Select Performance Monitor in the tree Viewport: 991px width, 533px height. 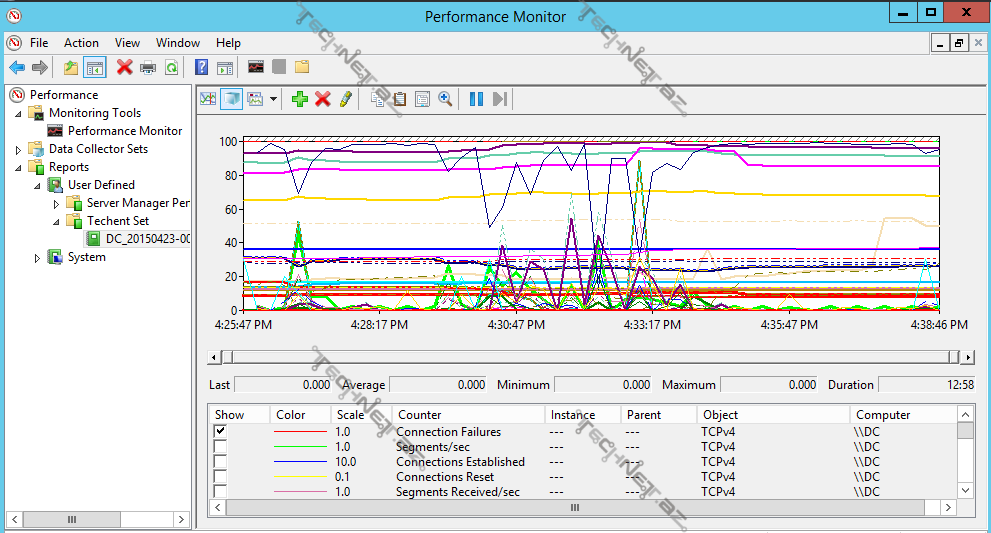pos(125,131)
